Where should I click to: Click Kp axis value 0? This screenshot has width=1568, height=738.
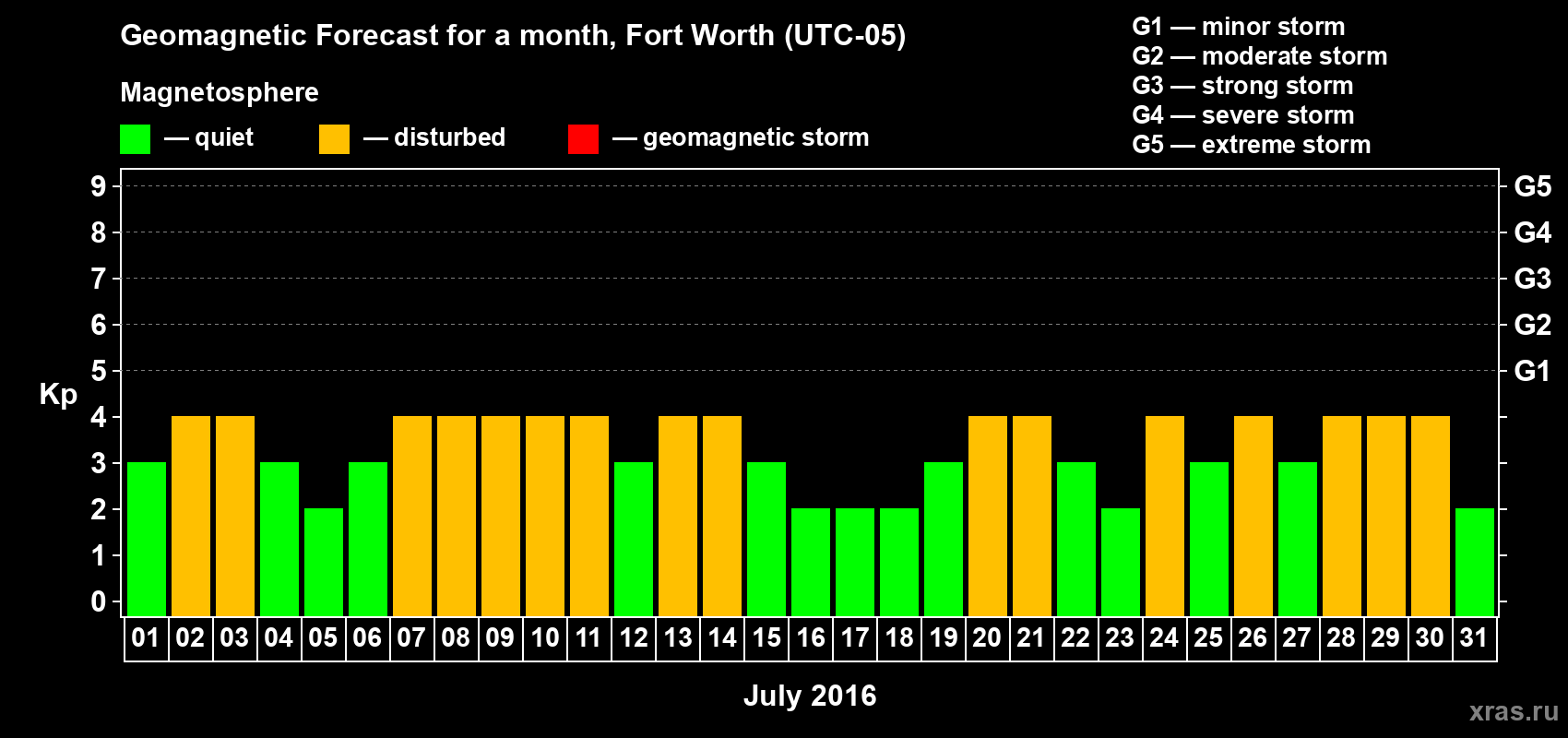click(99, 602)
